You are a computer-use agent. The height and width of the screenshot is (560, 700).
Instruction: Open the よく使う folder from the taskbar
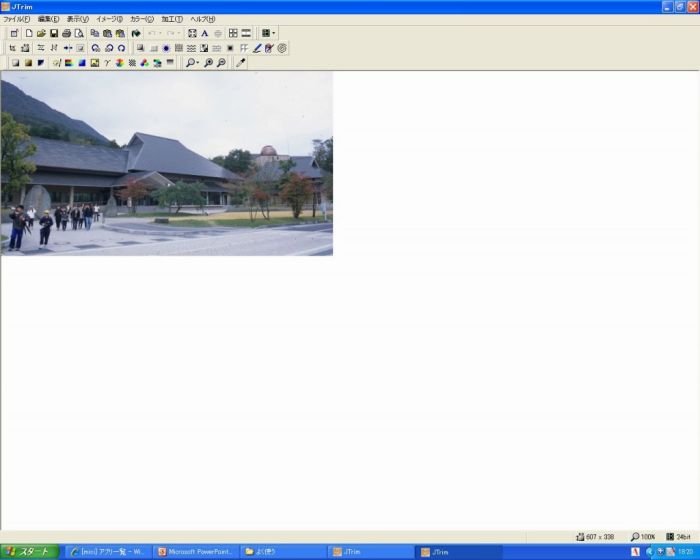(x=283, y=551)
